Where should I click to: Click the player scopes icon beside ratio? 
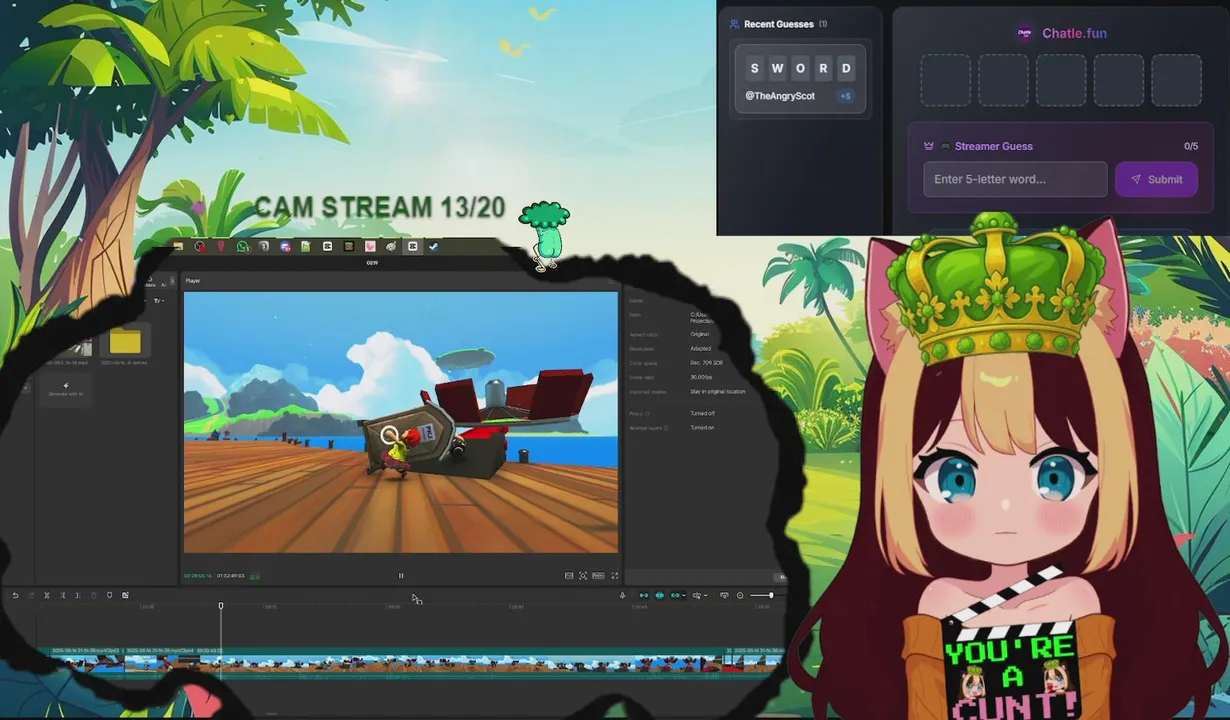point(569,575)
